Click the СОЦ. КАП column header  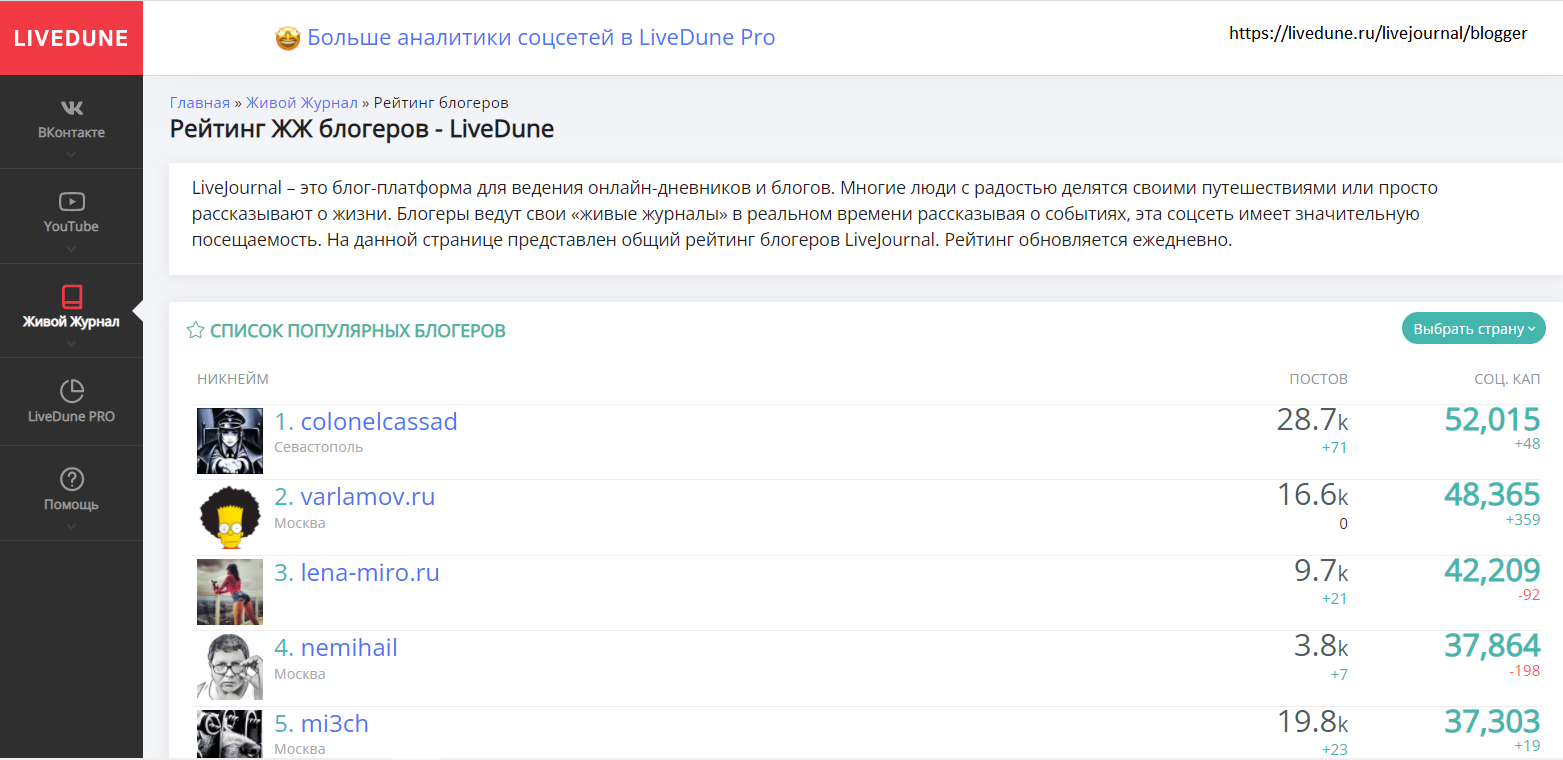(1507, 379)
